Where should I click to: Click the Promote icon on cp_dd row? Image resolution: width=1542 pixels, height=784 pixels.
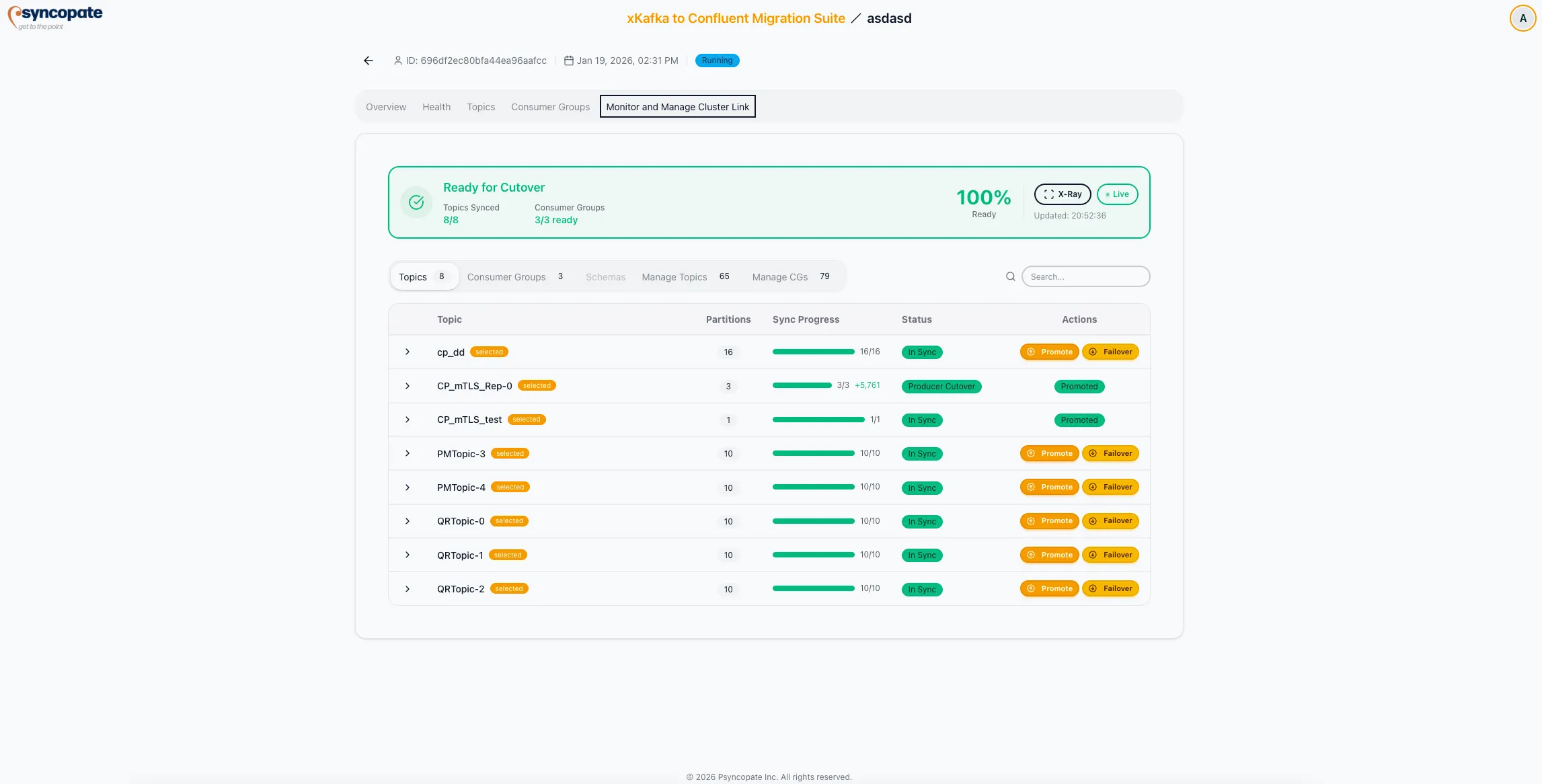point(1030,352)
